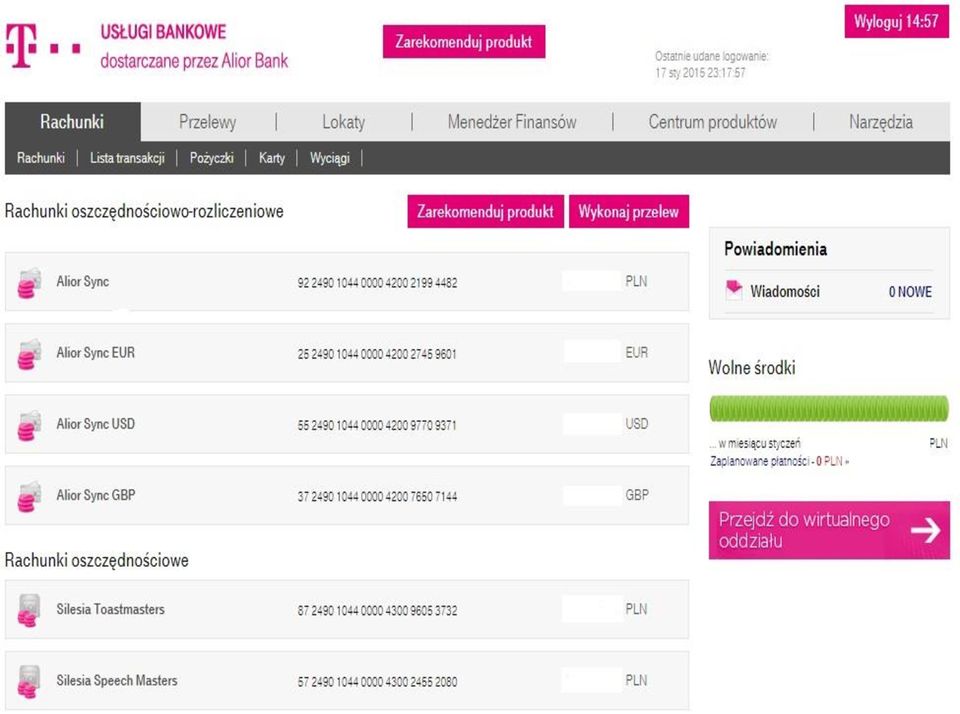Image resolution: width=960 pixels, height=714 pixels.
Task: Open the Centrum produktów tab
Action: (713, 122)
